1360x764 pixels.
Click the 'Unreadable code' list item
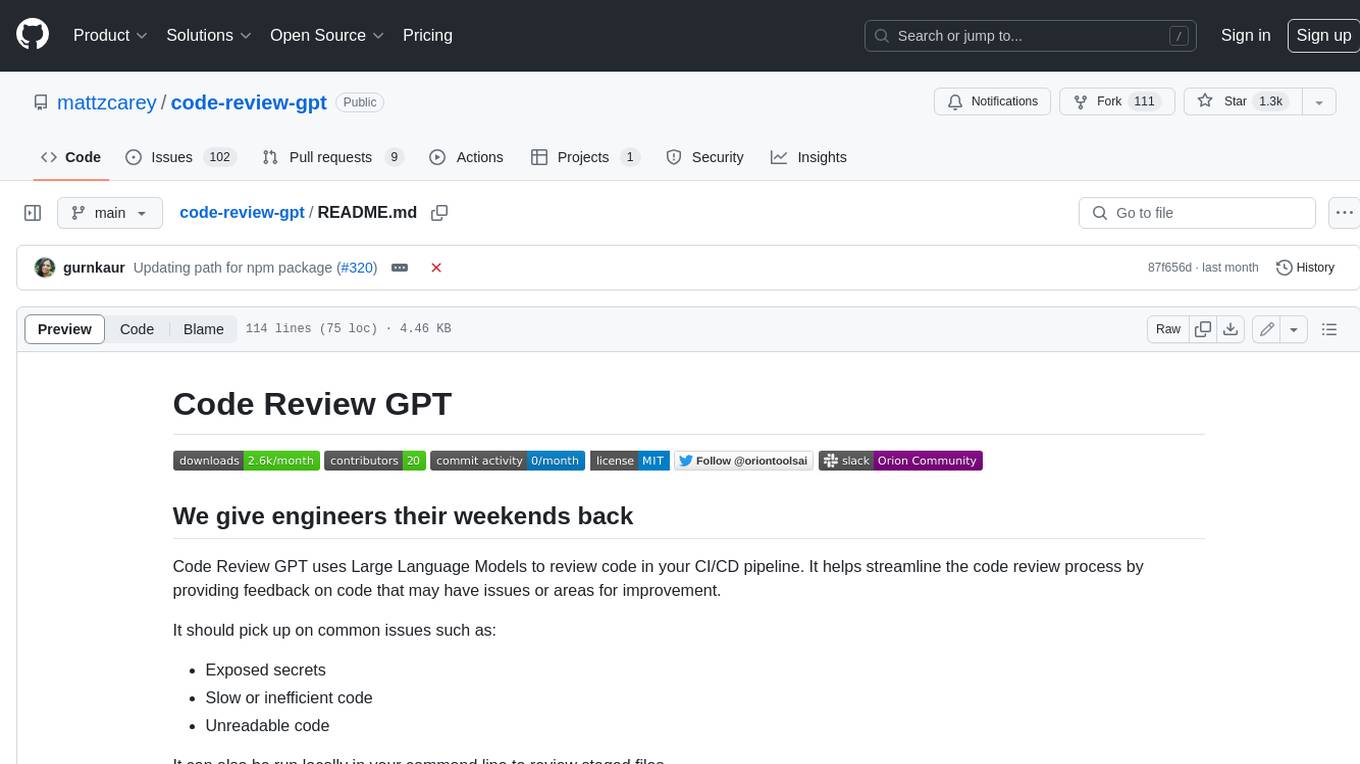pyautogui.click(x=267, y=726)
